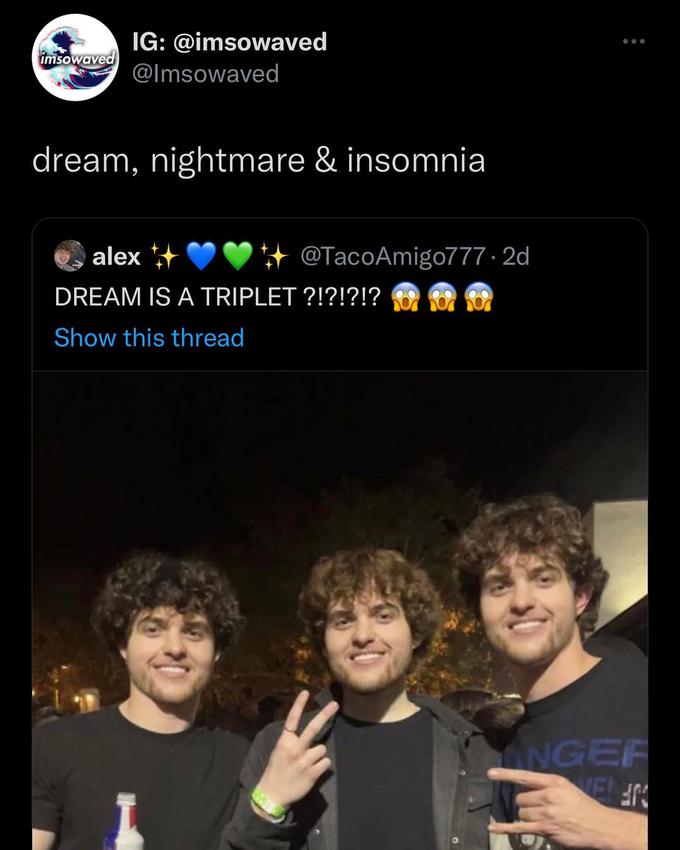Open the @Imsowaved handle under display name
Viewport: 680px width, 850px height.
click(206, 74)
